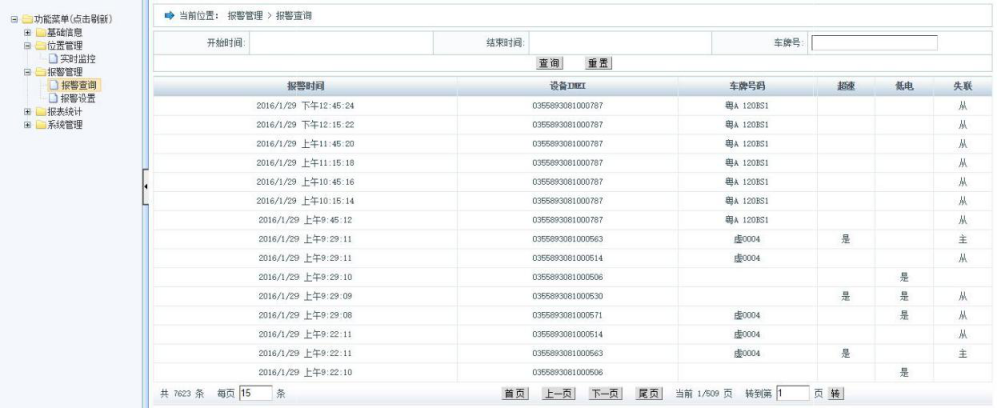This screenshot has height=408, width=997.
Task: Click the 系统管理 folder icon
Action: click(x=39, y=124)
